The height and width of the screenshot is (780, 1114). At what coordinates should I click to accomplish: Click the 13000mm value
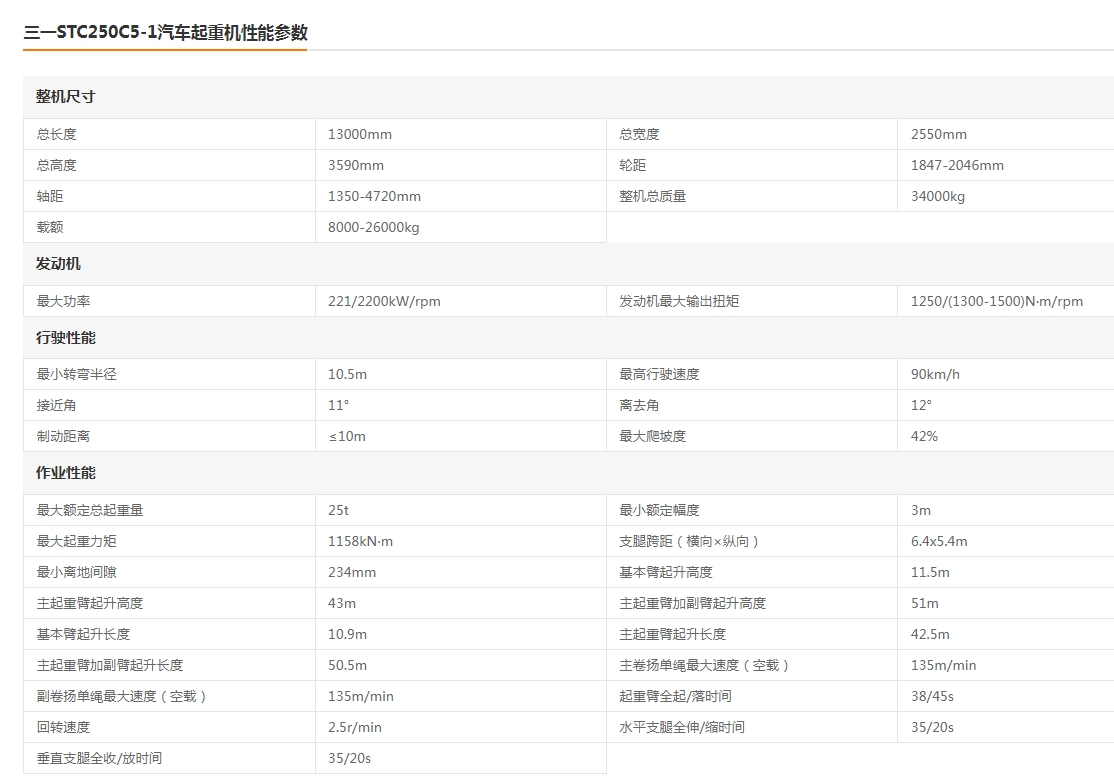(x=359, y=134)
